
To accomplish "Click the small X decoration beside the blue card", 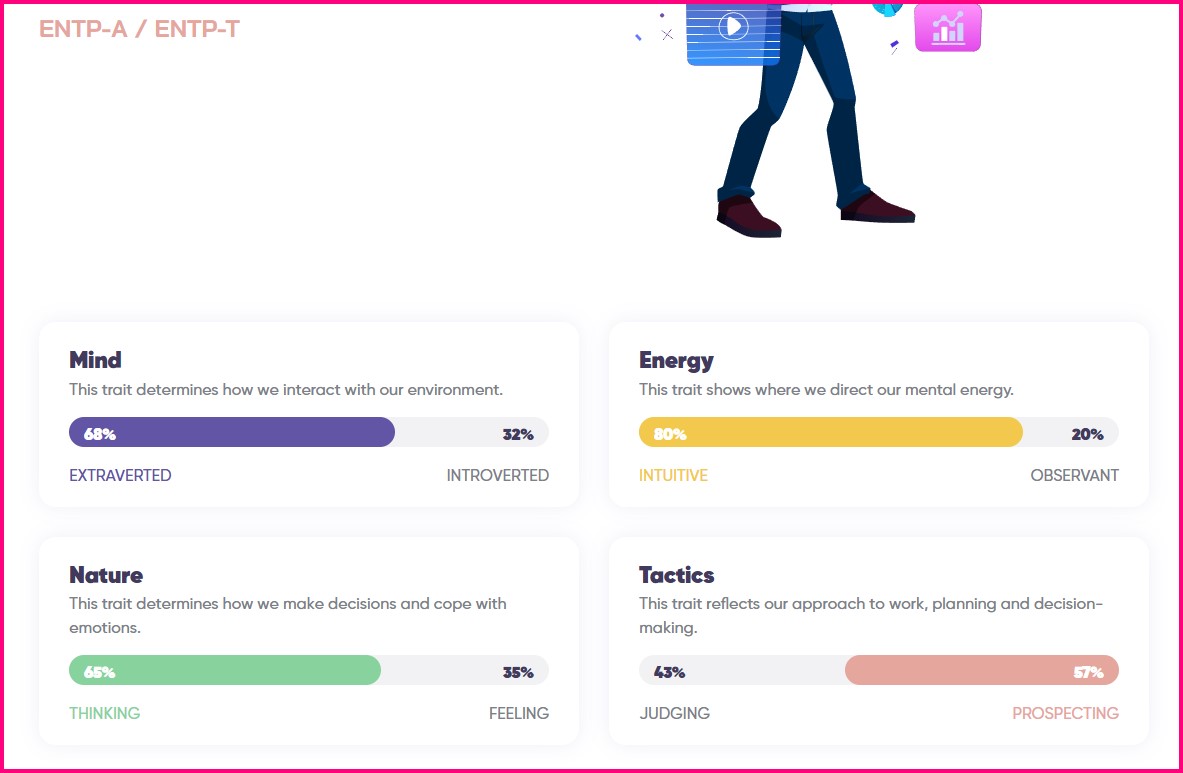I will coord(667,35).
